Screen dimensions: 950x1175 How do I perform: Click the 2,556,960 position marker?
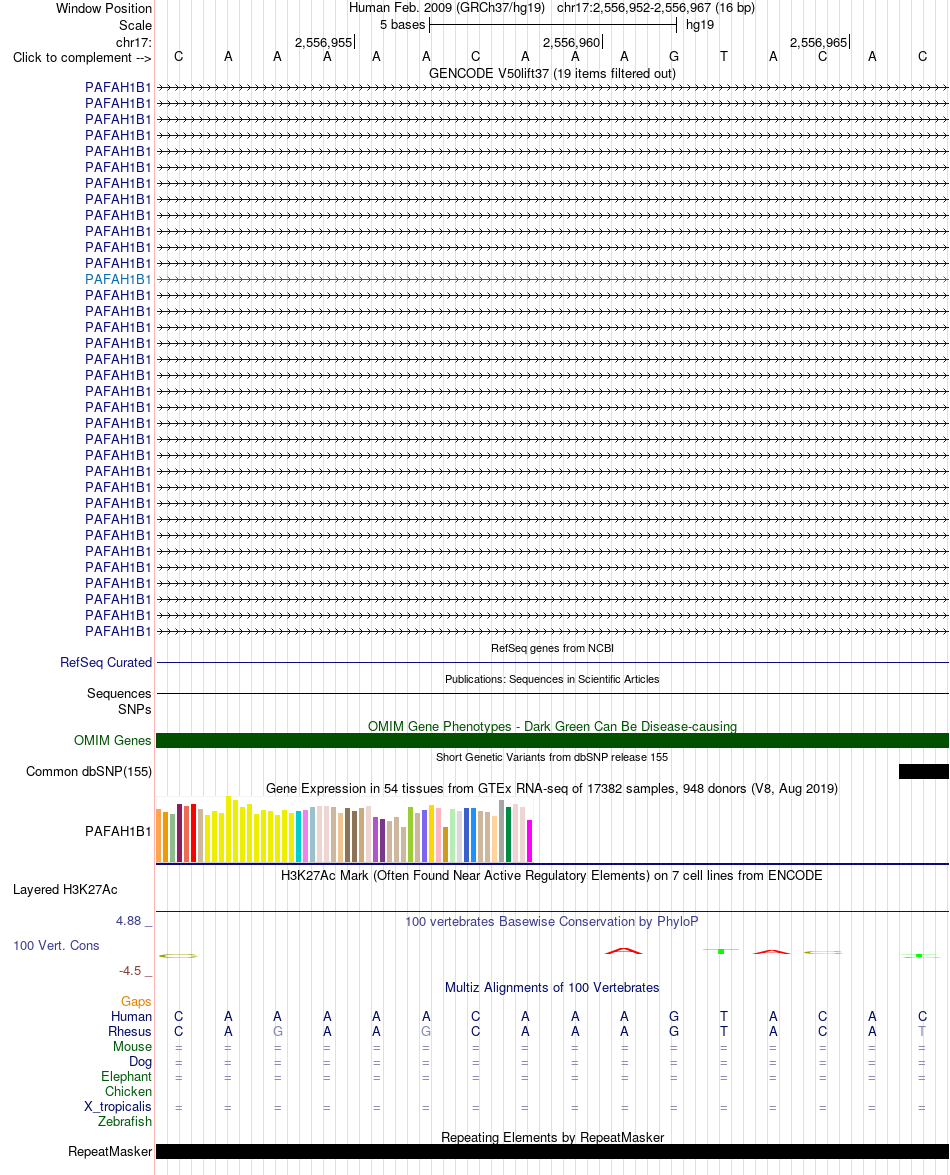coord(571,43)
